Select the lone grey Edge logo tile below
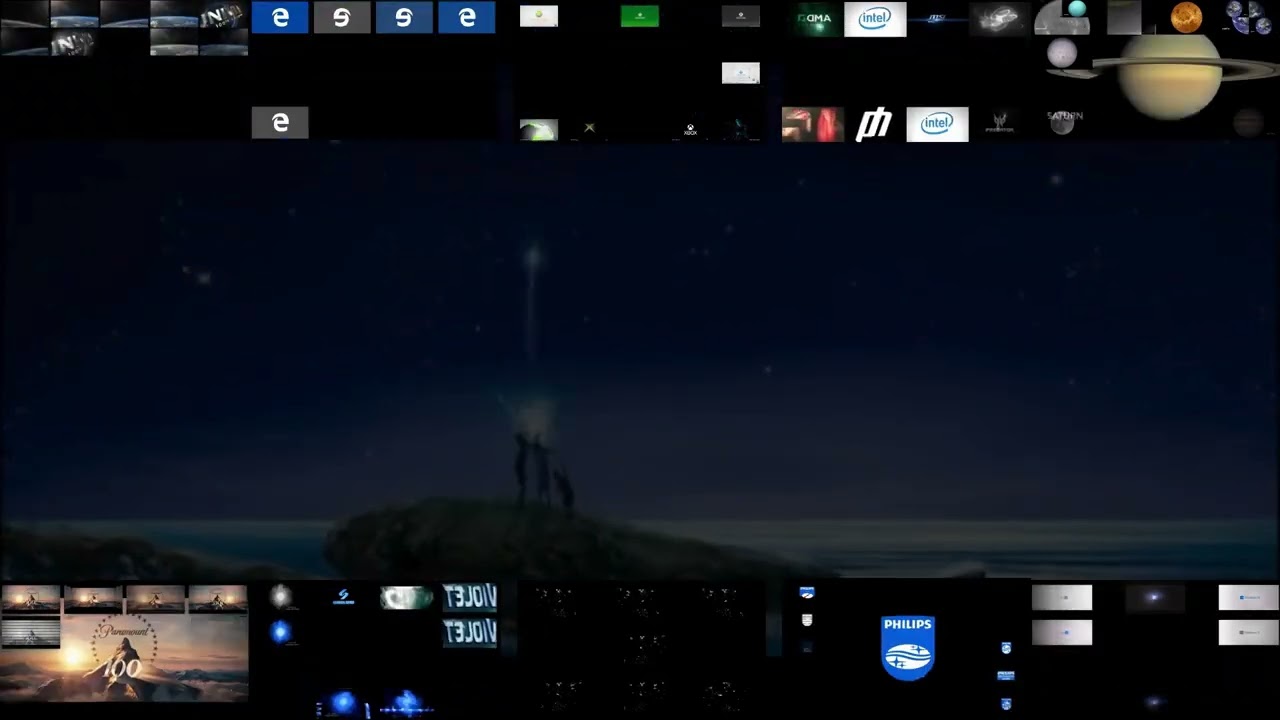This screenshot has width=1280, height=720. 280,122
